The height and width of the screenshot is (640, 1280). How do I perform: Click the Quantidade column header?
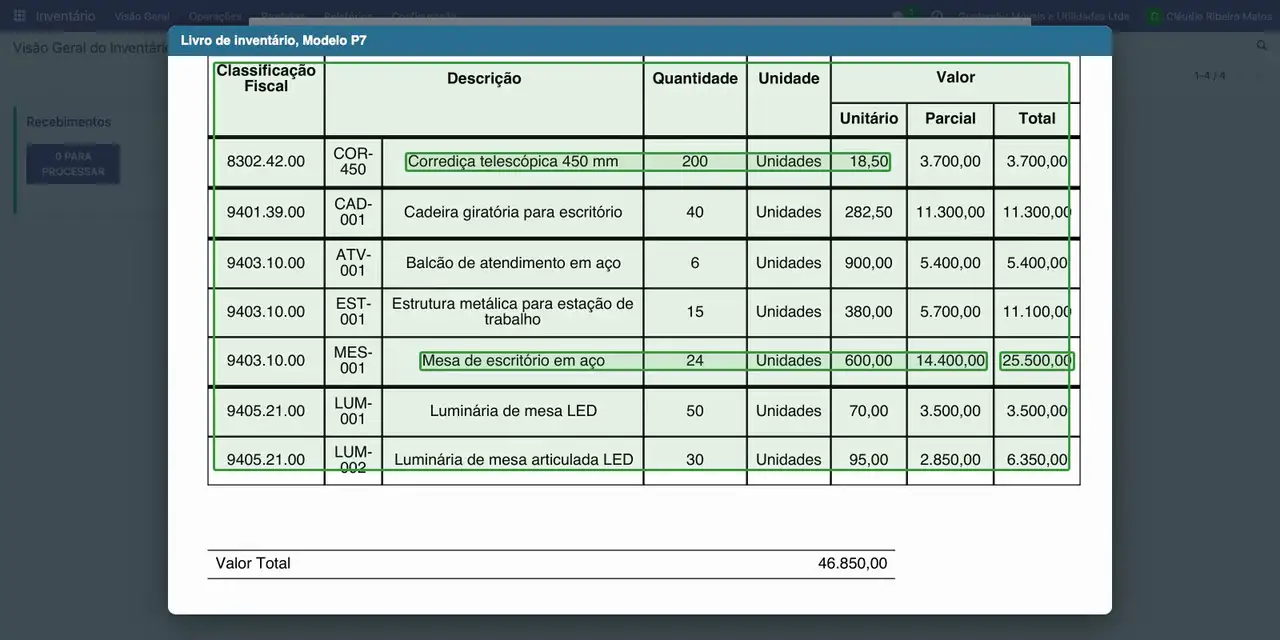coord(695,78)
